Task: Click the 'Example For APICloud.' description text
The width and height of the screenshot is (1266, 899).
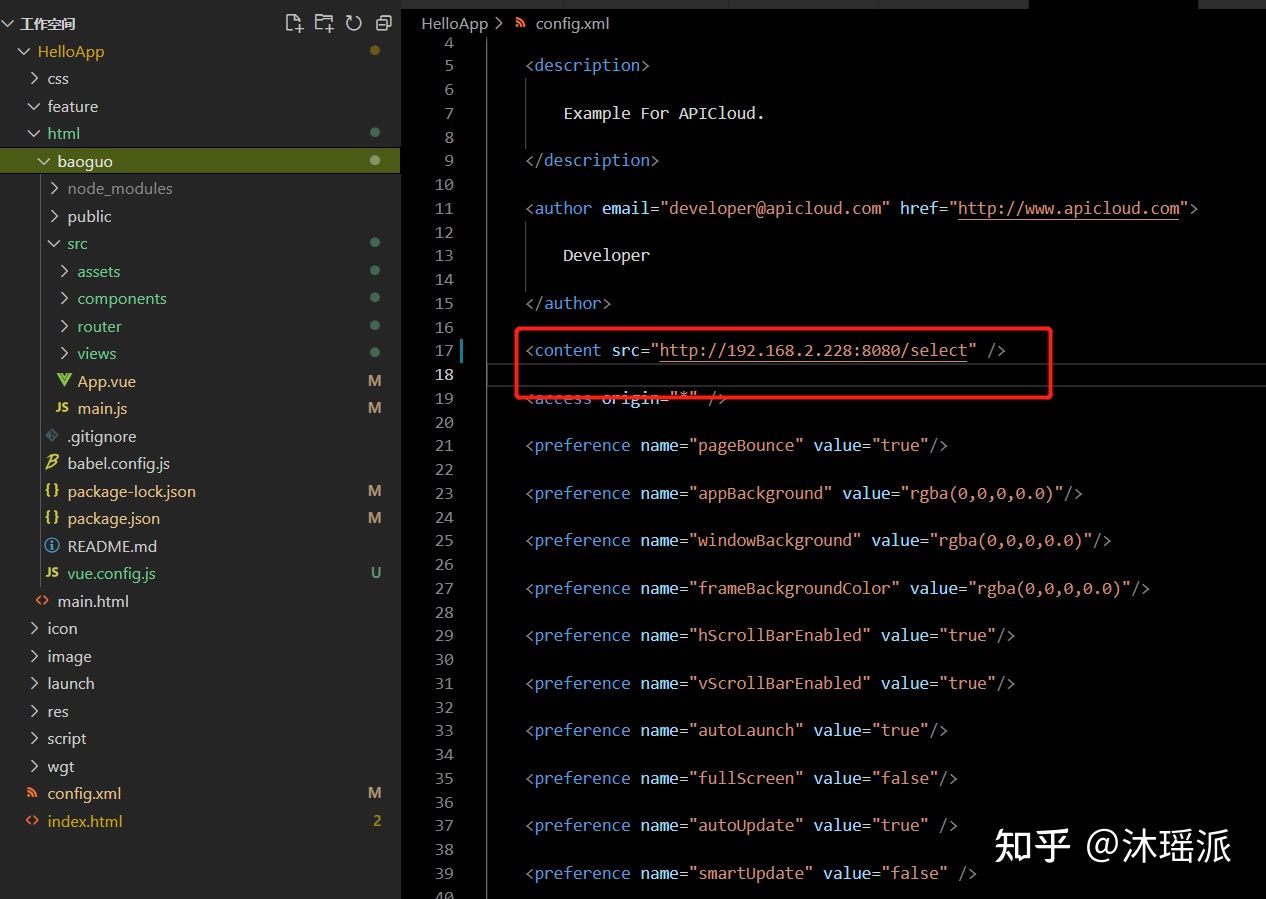Action: tap(664, 113)
